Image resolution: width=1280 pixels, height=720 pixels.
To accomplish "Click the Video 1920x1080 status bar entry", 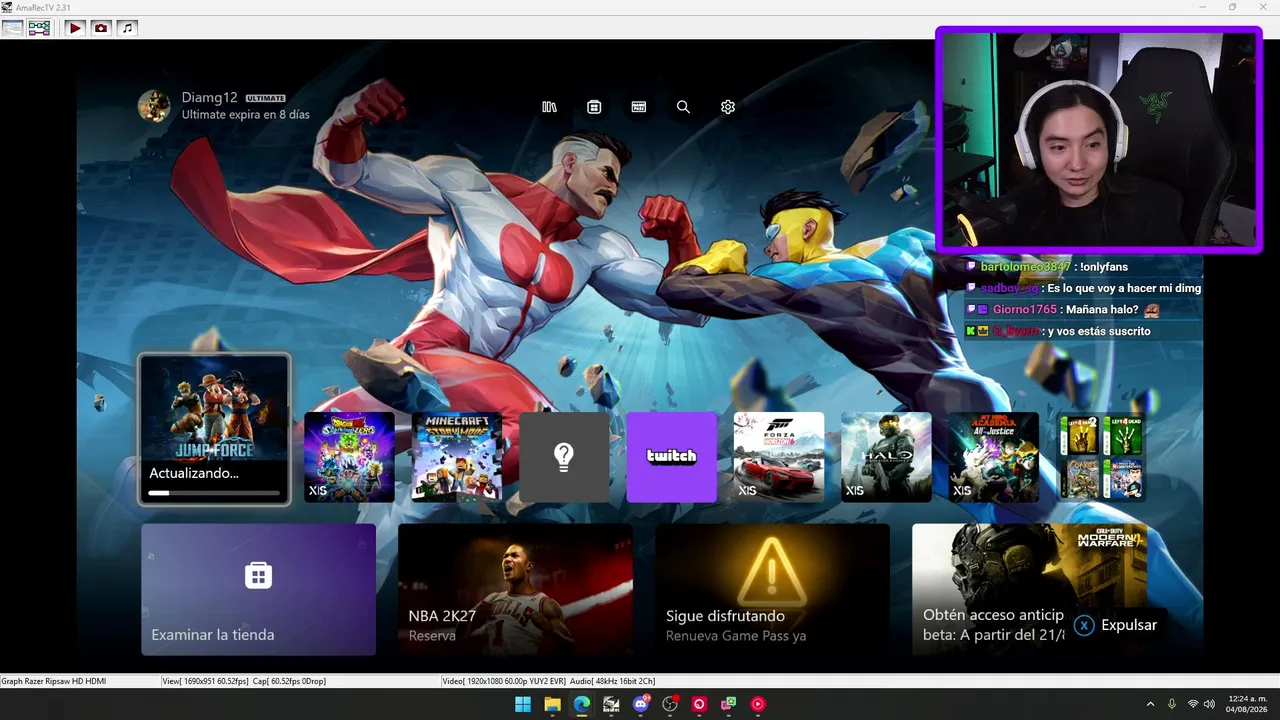I will click(x=504, y=681).
